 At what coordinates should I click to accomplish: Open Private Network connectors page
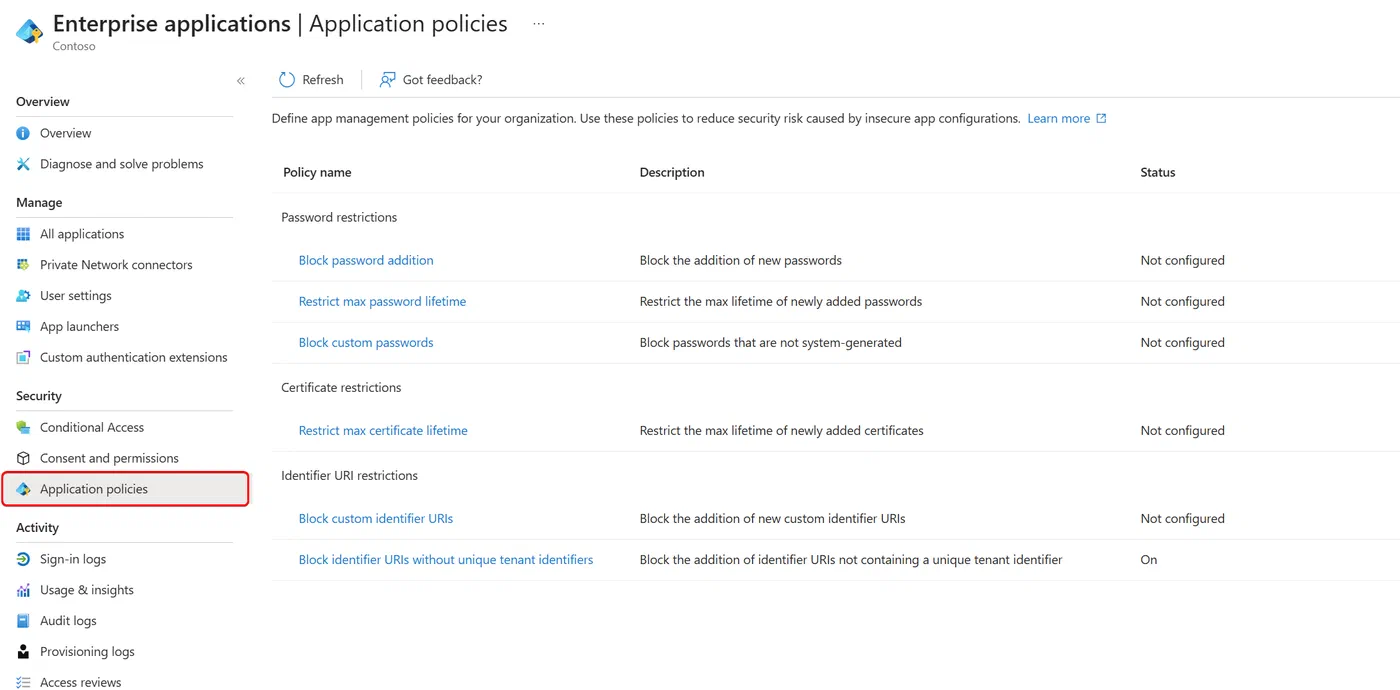coord(116,265)
